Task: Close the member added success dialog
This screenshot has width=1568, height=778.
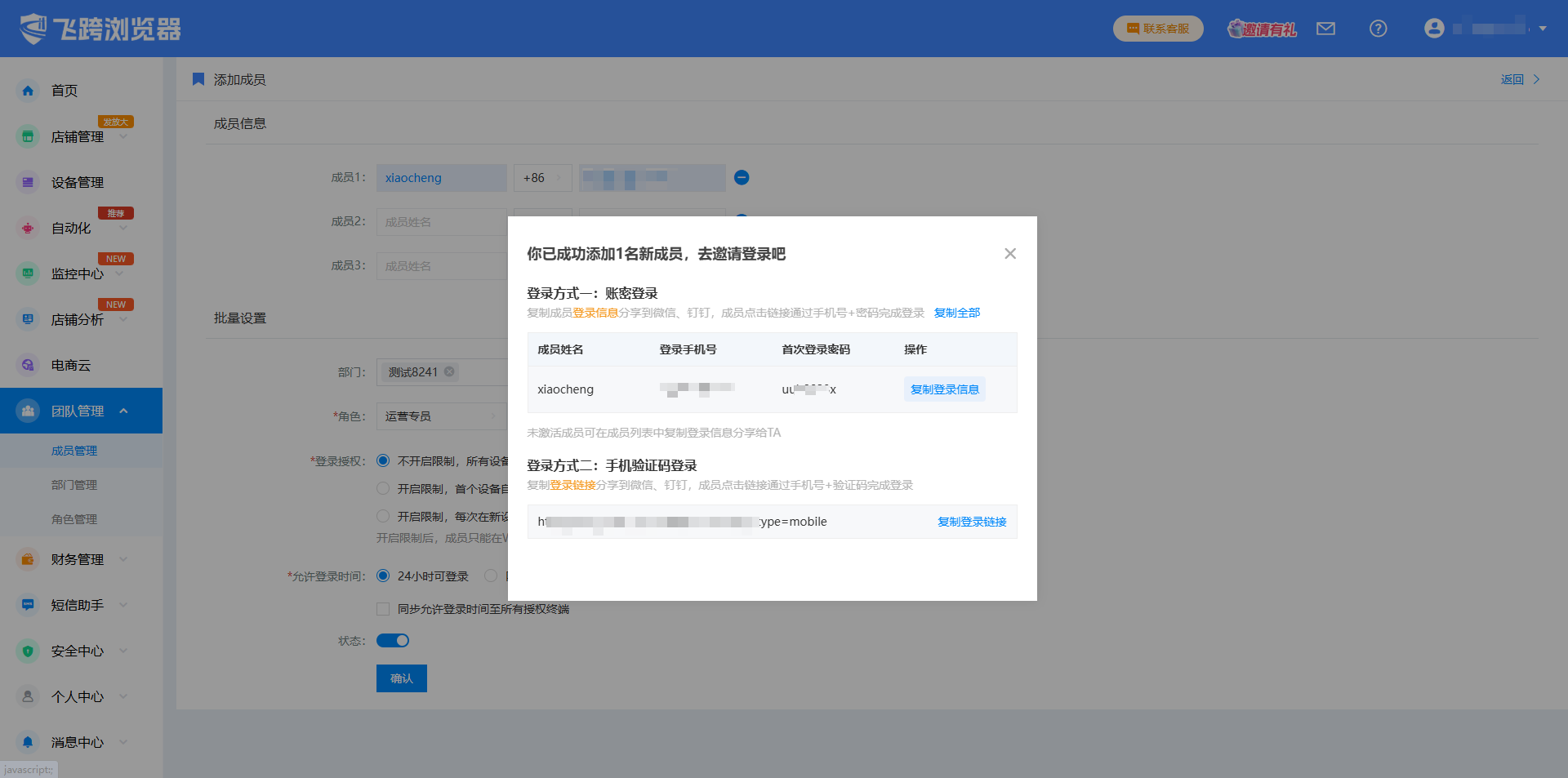Action: click(1010, 254)
